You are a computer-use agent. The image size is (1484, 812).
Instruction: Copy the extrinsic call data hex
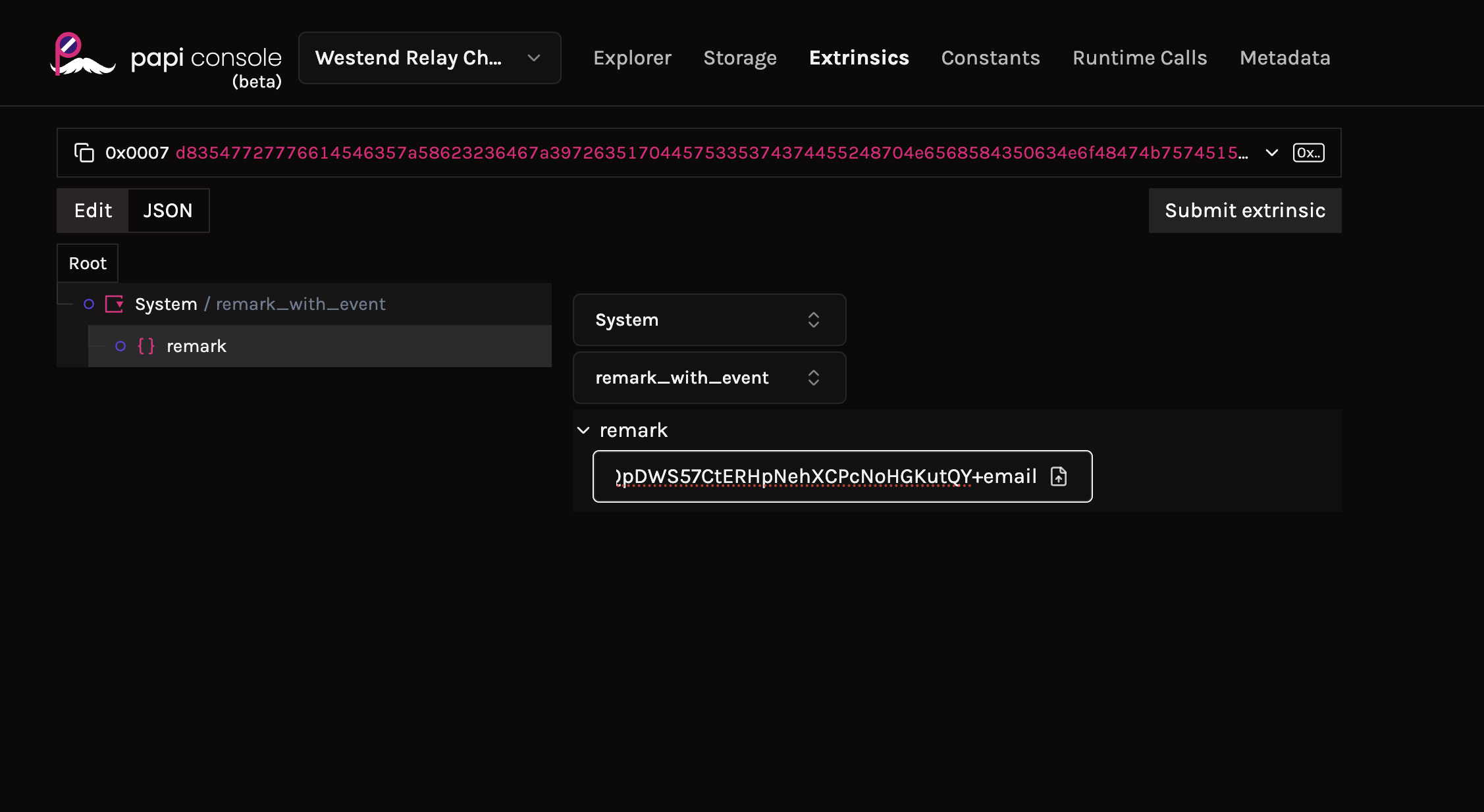(x=84, y=153)
